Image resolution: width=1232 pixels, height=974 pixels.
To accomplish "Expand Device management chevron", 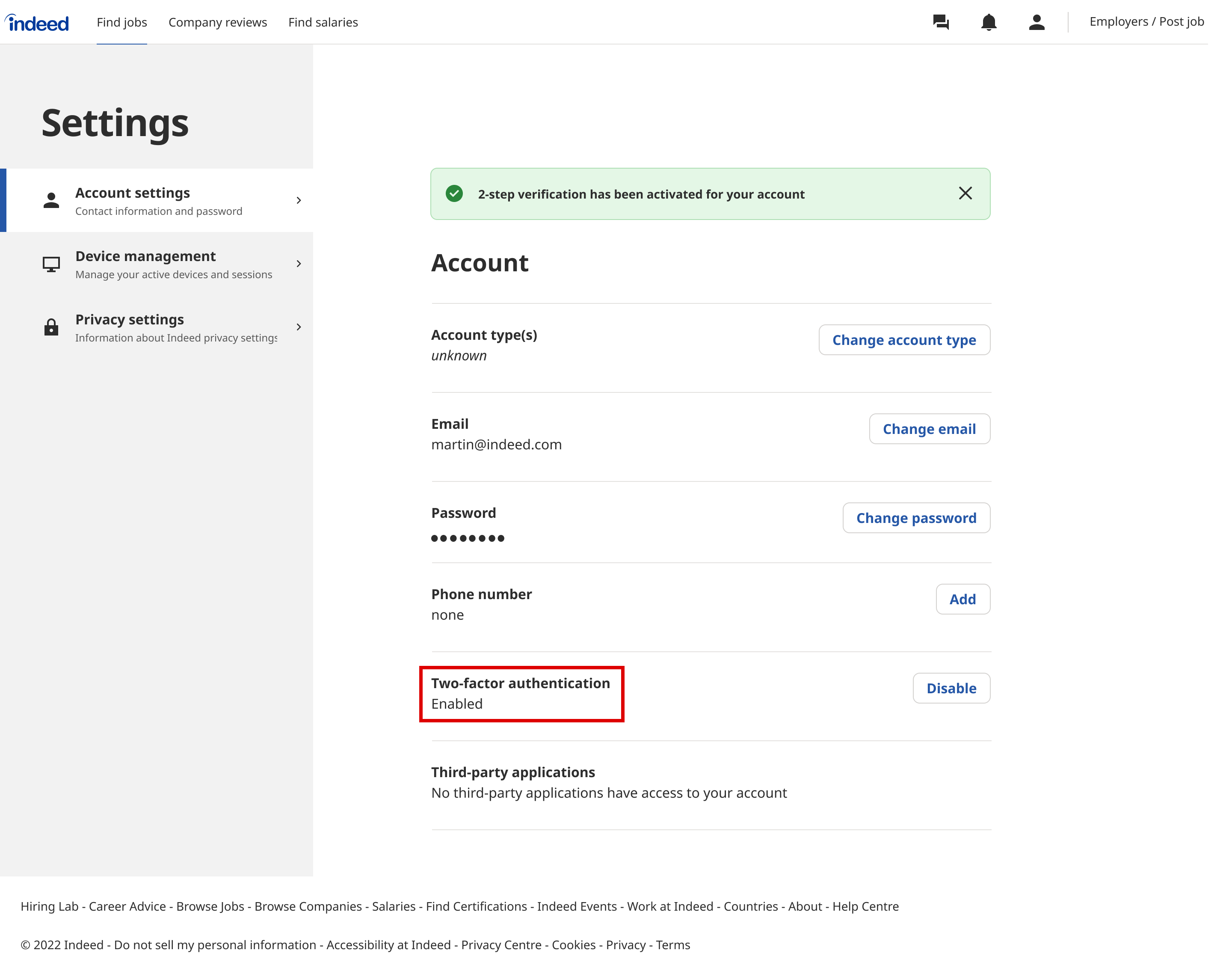I will [298, 264].
